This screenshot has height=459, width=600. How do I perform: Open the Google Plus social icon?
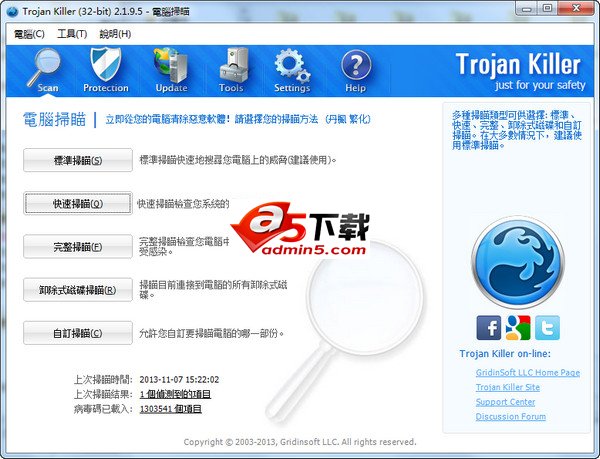point(518,328)
